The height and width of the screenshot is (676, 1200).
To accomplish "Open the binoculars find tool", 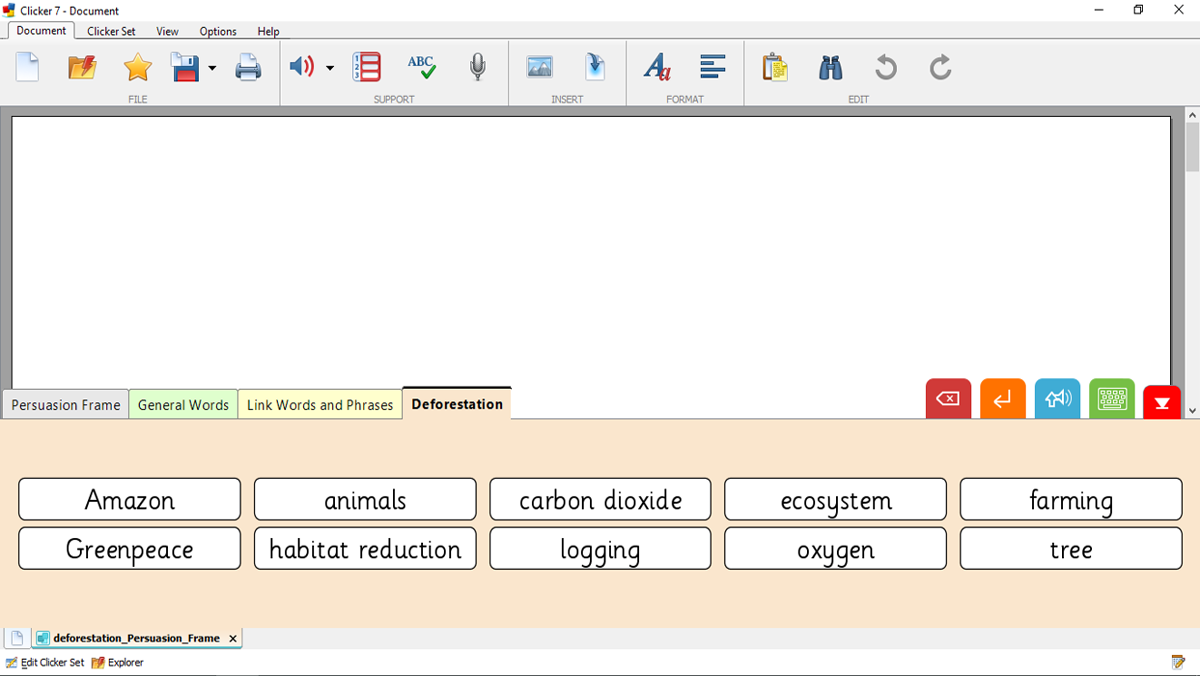I will [830, 68].
